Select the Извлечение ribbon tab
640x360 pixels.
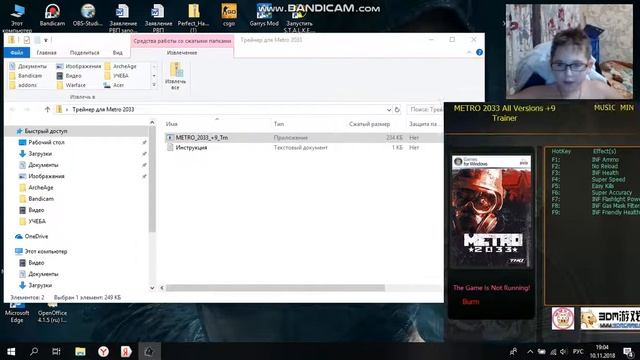tap(182, 53)
